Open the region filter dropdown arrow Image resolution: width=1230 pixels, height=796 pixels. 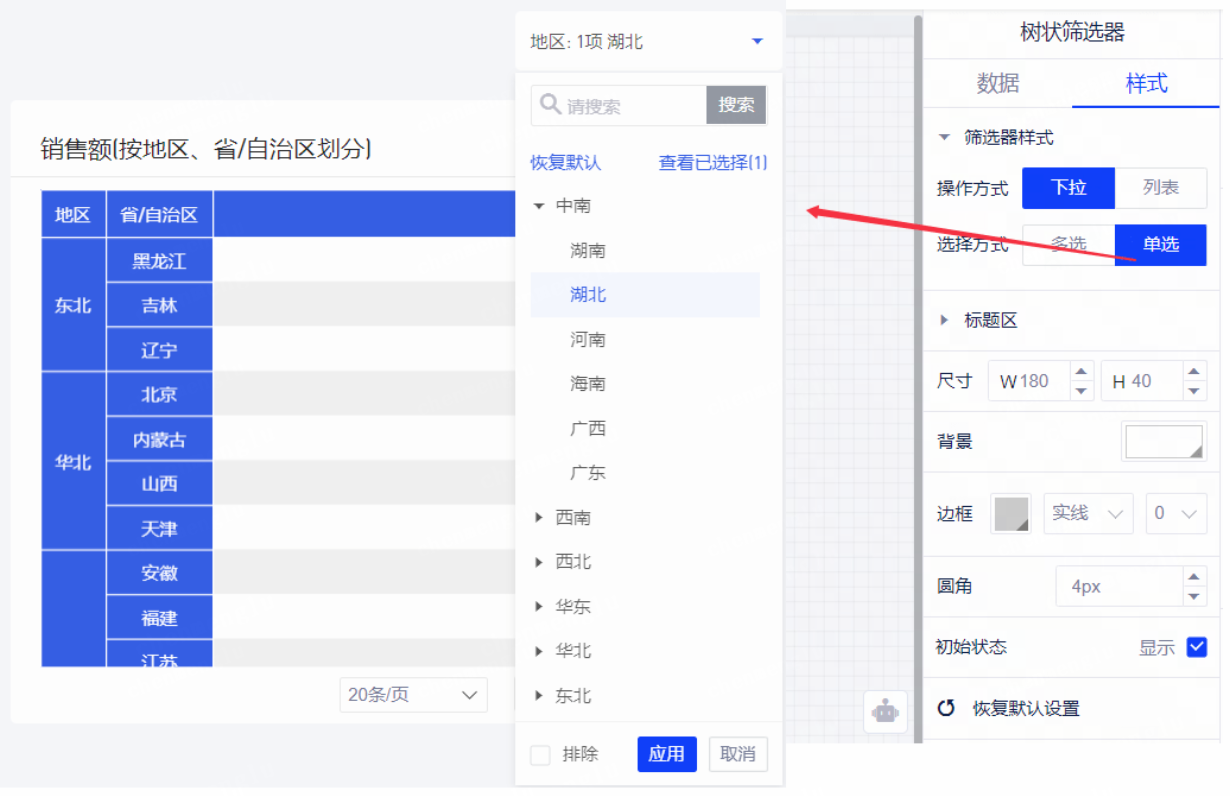pyautogui.click(x=757, y=42)
